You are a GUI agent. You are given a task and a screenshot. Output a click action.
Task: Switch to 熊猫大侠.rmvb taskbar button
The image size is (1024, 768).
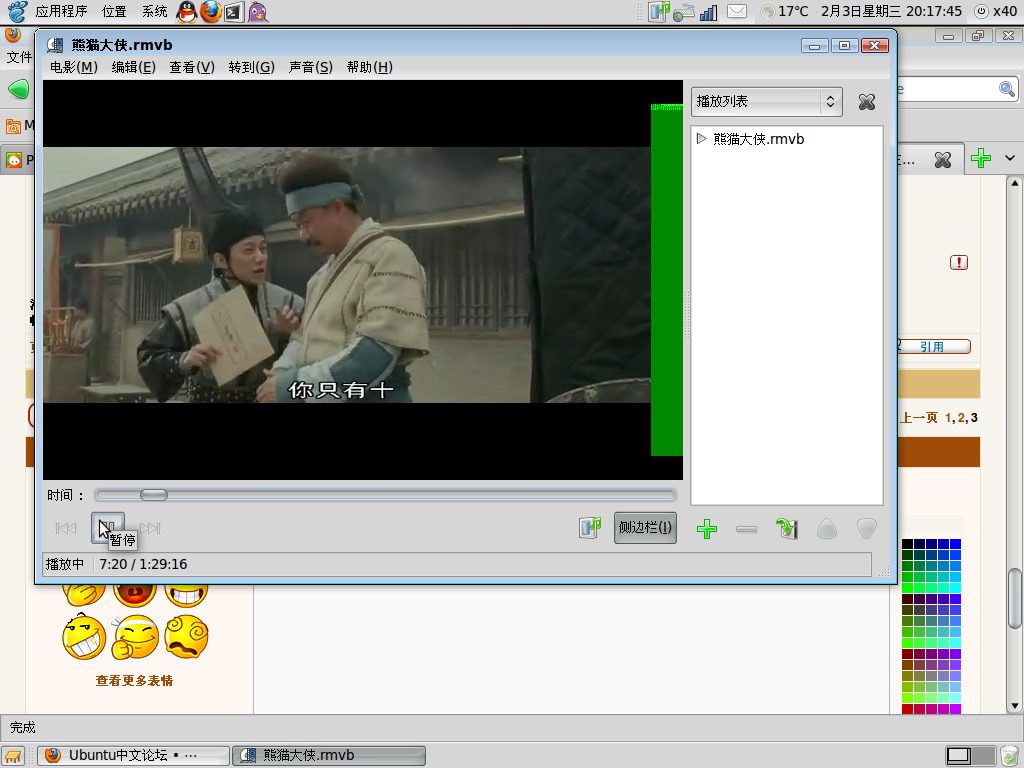[329, 756]
